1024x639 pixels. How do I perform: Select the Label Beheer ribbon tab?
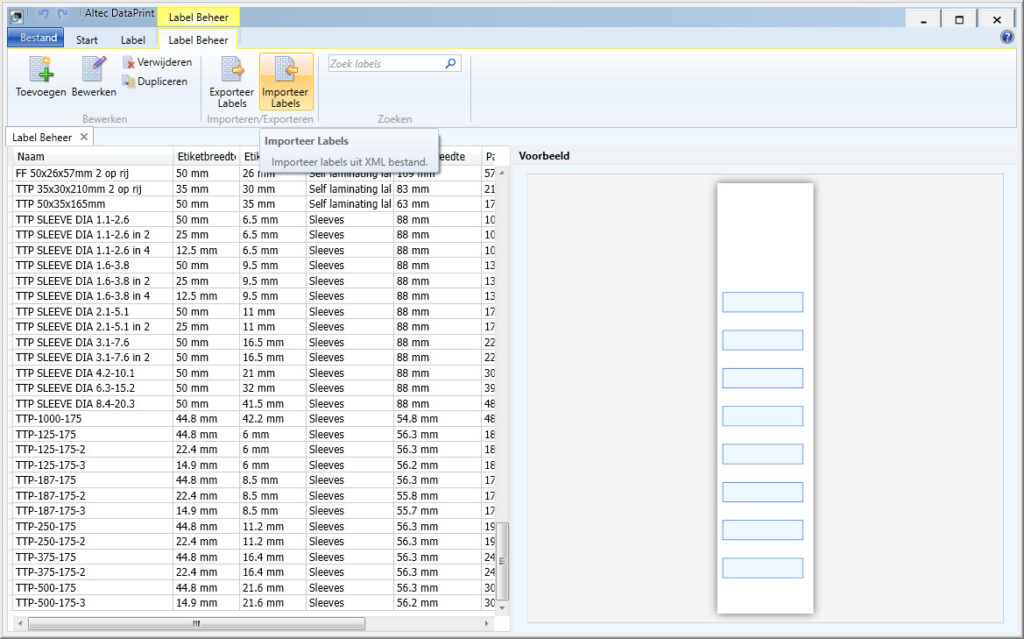197,38
